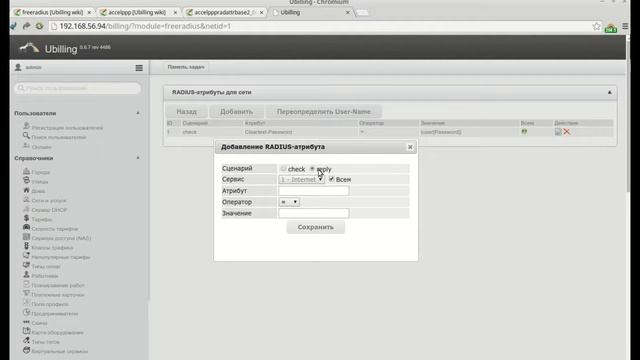Open the Payment cards icon
640x360 pixels.
(27, 293)
